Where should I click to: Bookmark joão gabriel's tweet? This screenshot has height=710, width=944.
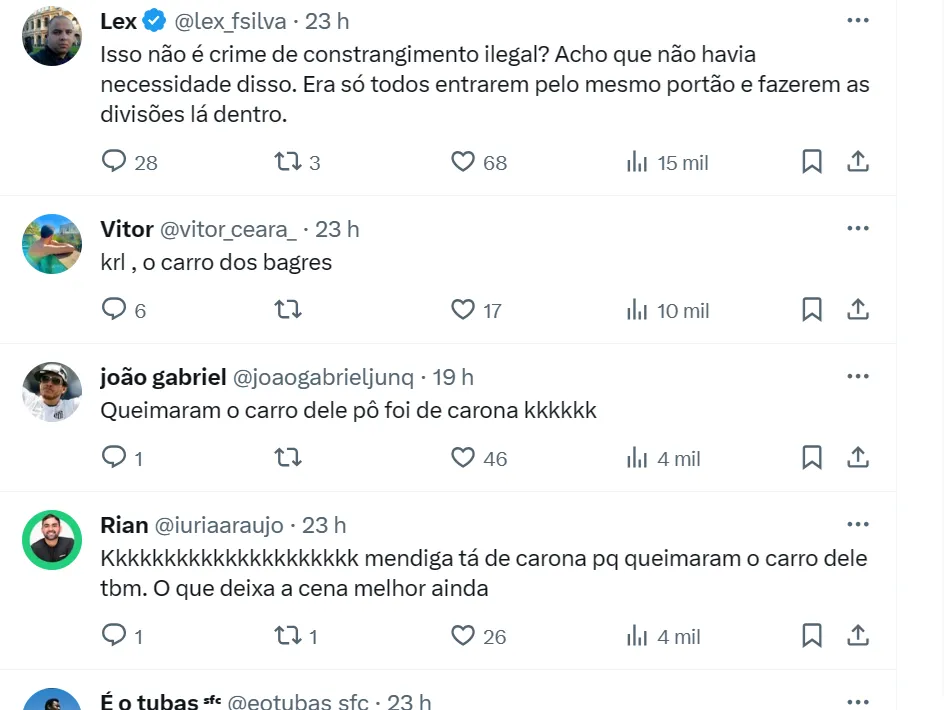click(x=812, y=457)
